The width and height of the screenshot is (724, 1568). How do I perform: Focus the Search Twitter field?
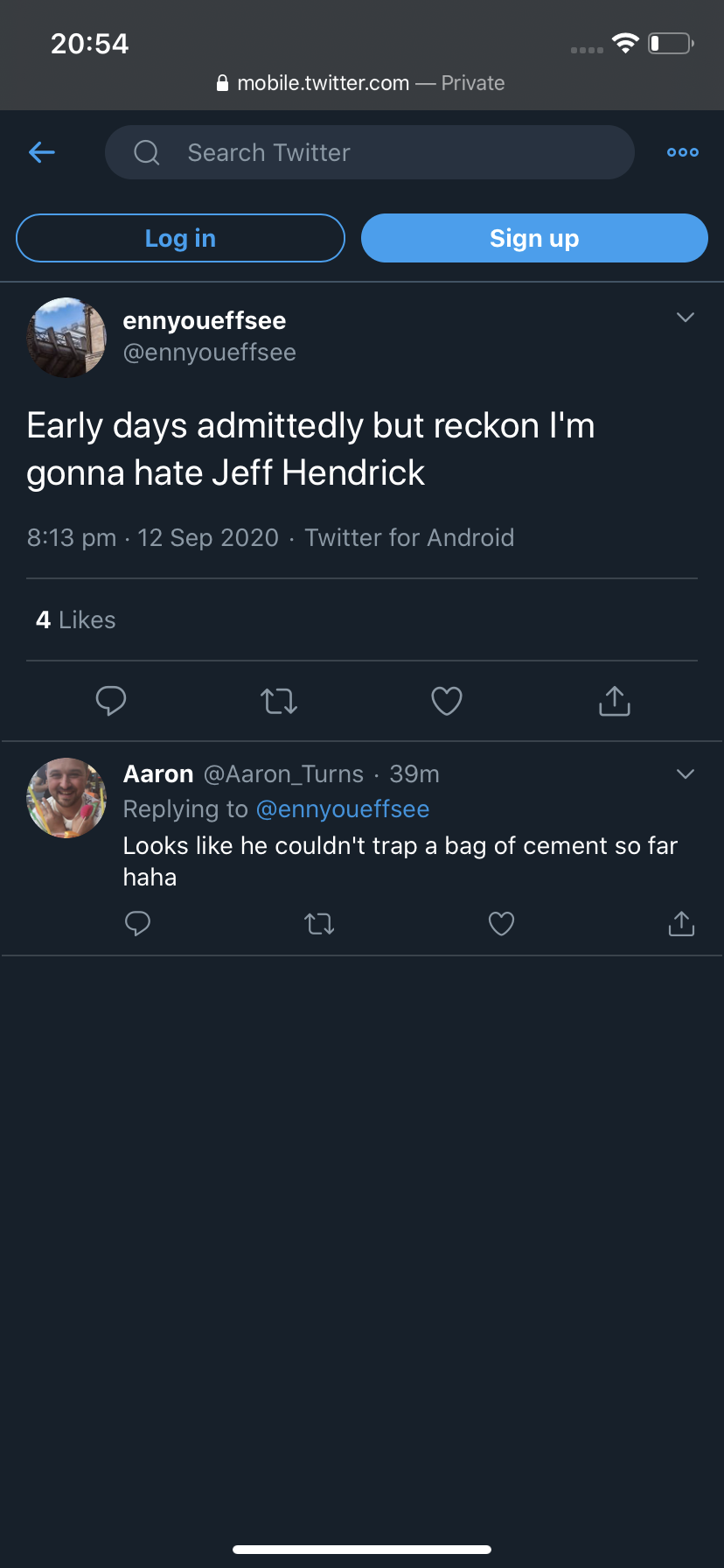tap(369, 152)
